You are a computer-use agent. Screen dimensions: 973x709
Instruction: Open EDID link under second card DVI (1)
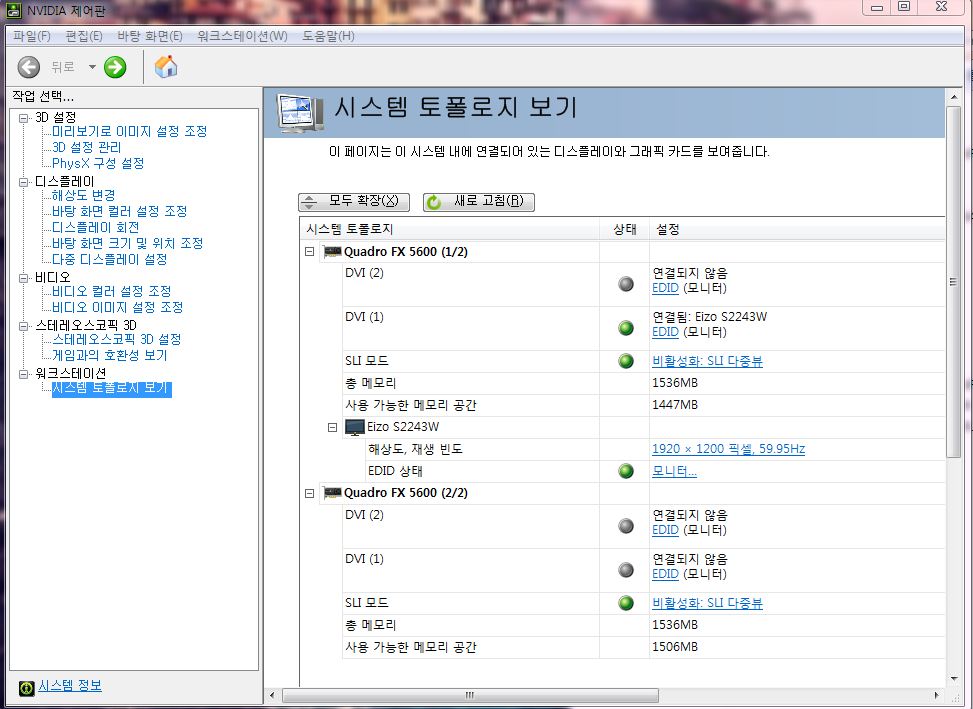click(665, 574)
